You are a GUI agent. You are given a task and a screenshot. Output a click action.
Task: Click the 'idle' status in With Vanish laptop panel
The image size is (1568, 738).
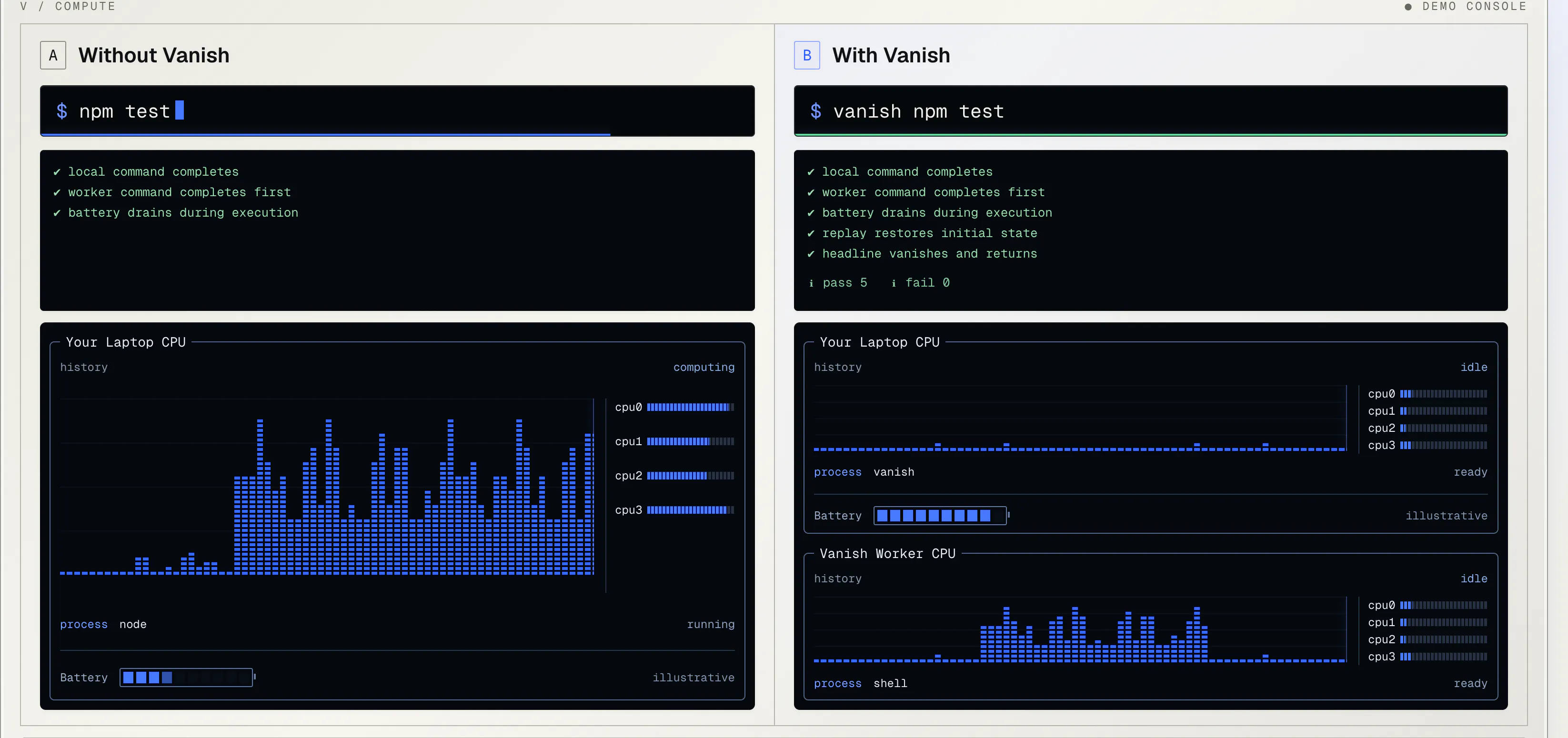[1474, 368]
